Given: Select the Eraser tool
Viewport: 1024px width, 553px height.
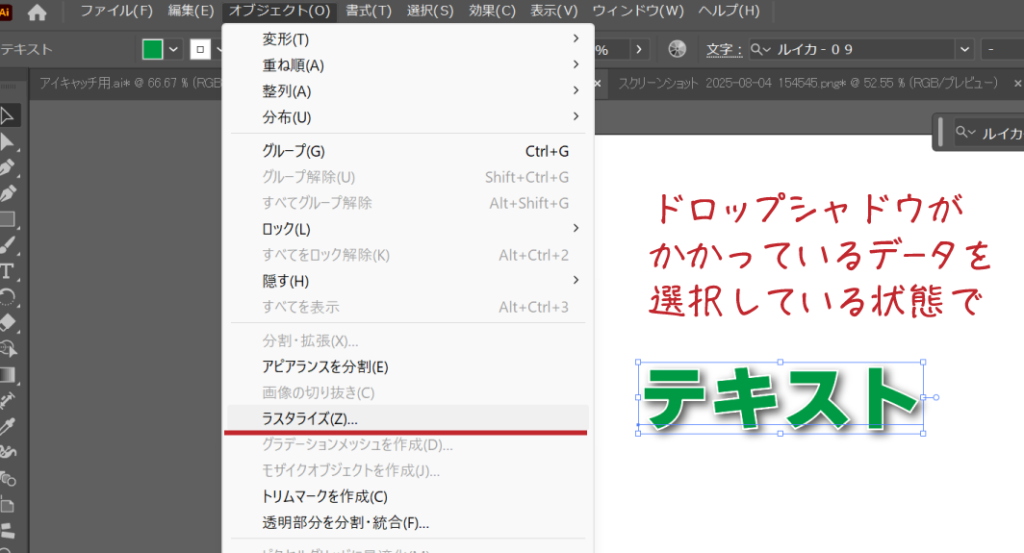Looking at the screenshot, I should 8,323.
